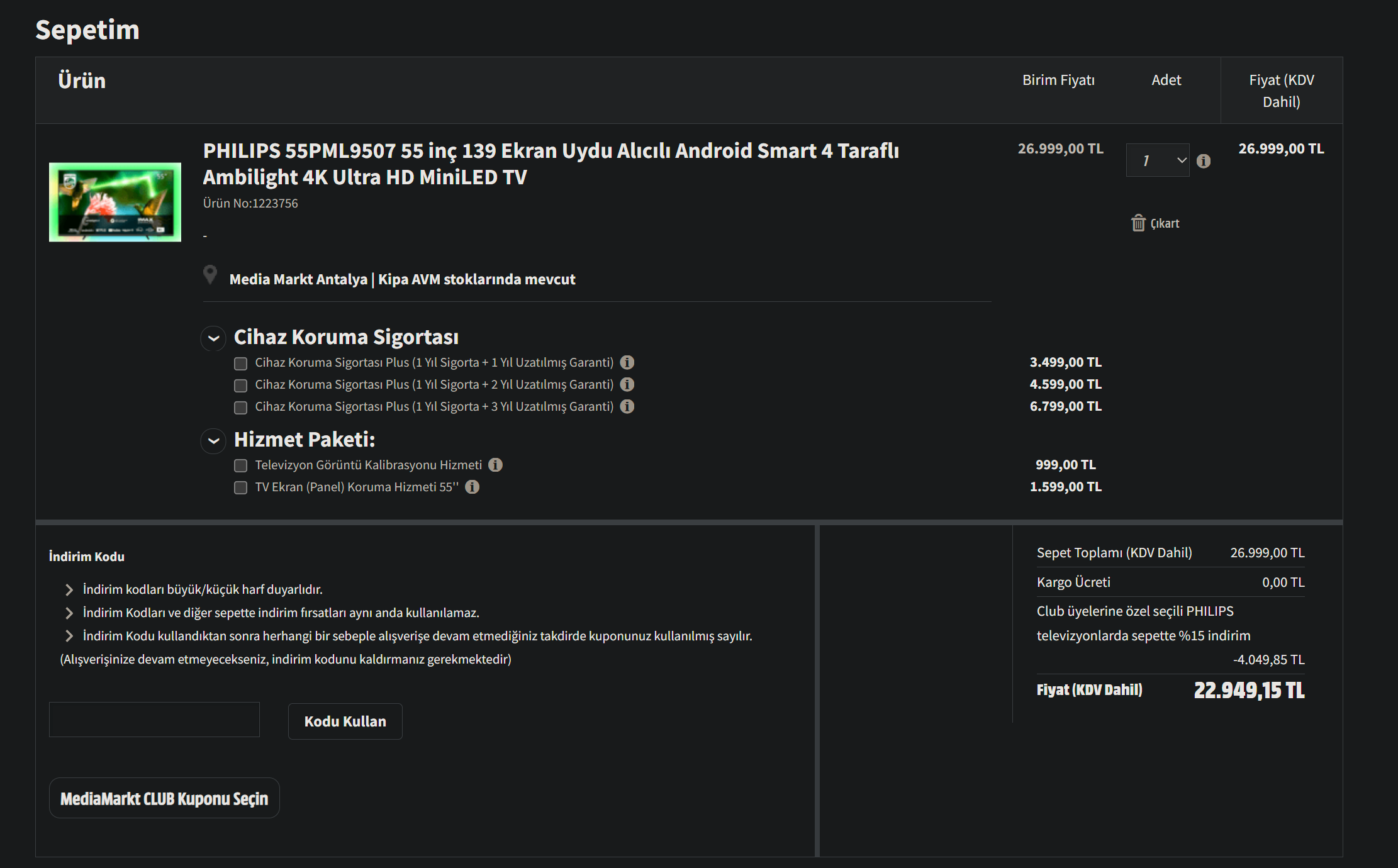Click the Sepetim page heading
The height and width of the screenshot is (868, 1398).
pos(87,30)
